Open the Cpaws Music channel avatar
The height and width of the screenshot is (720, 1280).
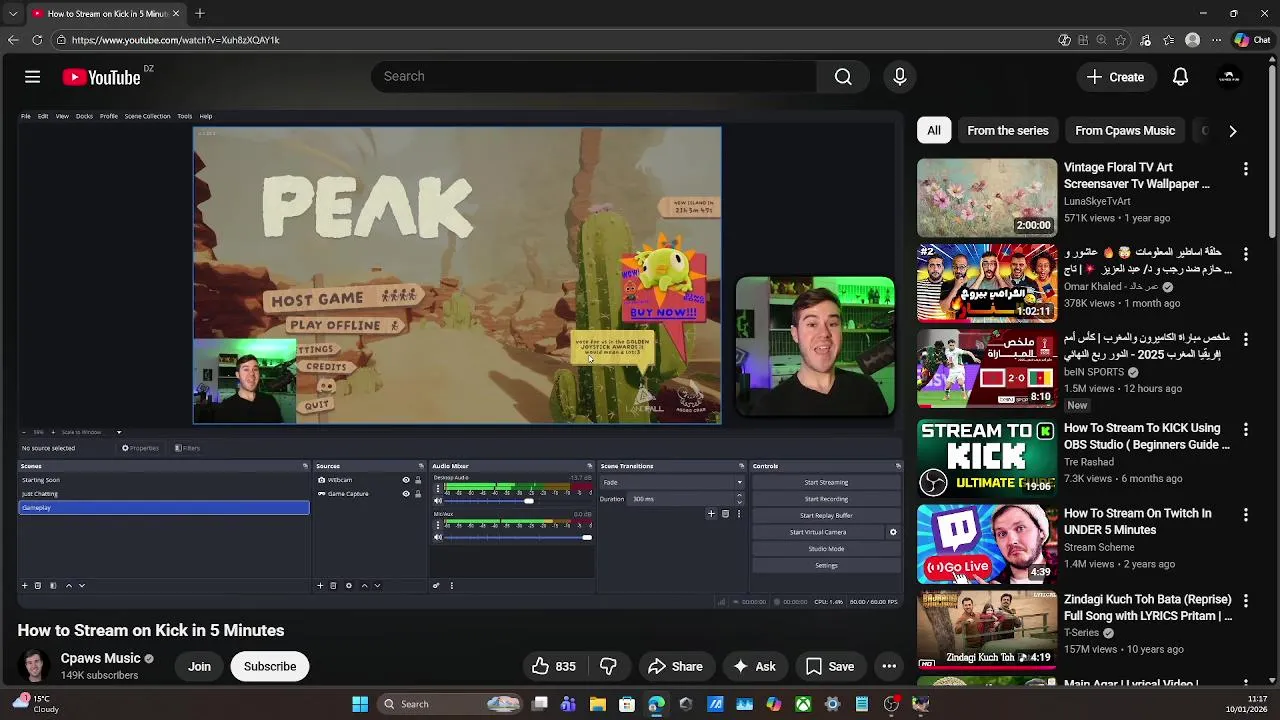[34, 666]
